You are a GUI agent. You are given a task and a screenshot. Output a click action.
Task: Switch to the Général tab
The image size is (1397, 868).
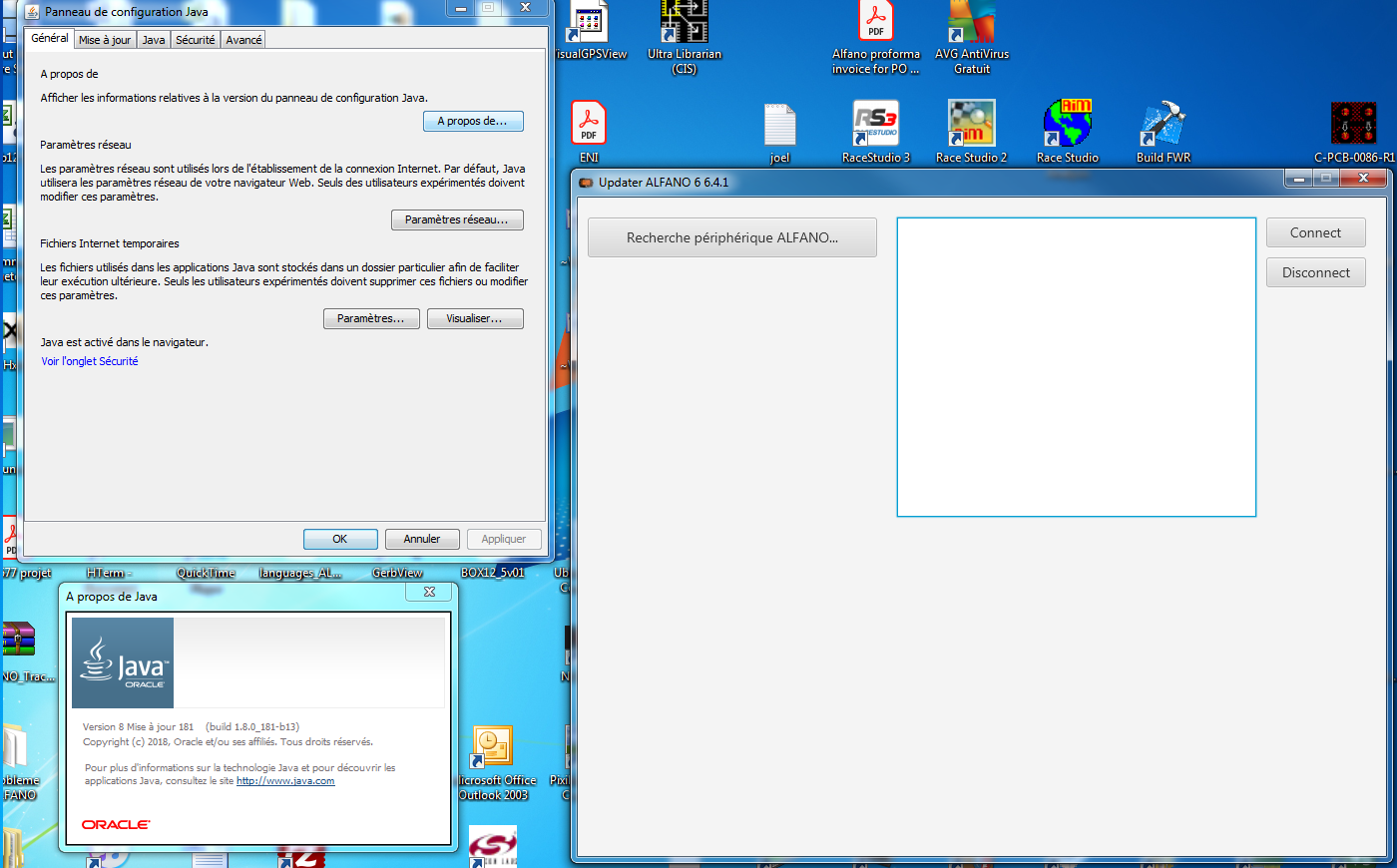50,38
